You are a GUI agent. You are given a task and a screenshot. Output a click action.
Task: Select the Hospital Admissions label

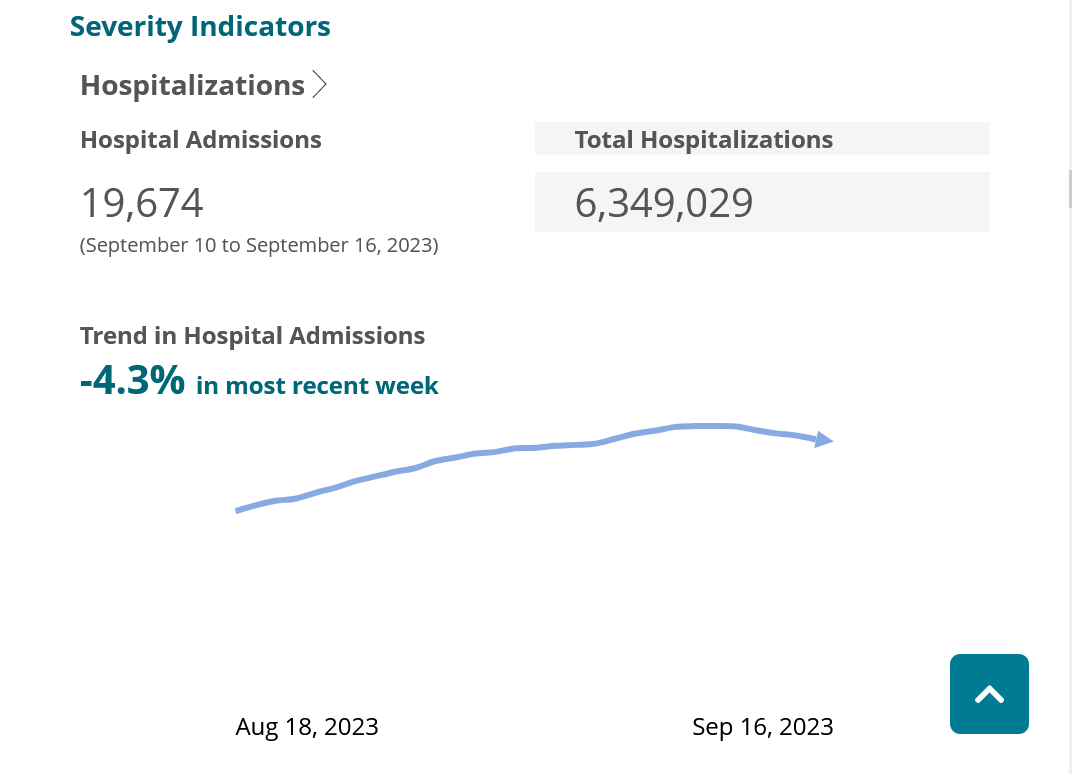(x=201, y=140)
